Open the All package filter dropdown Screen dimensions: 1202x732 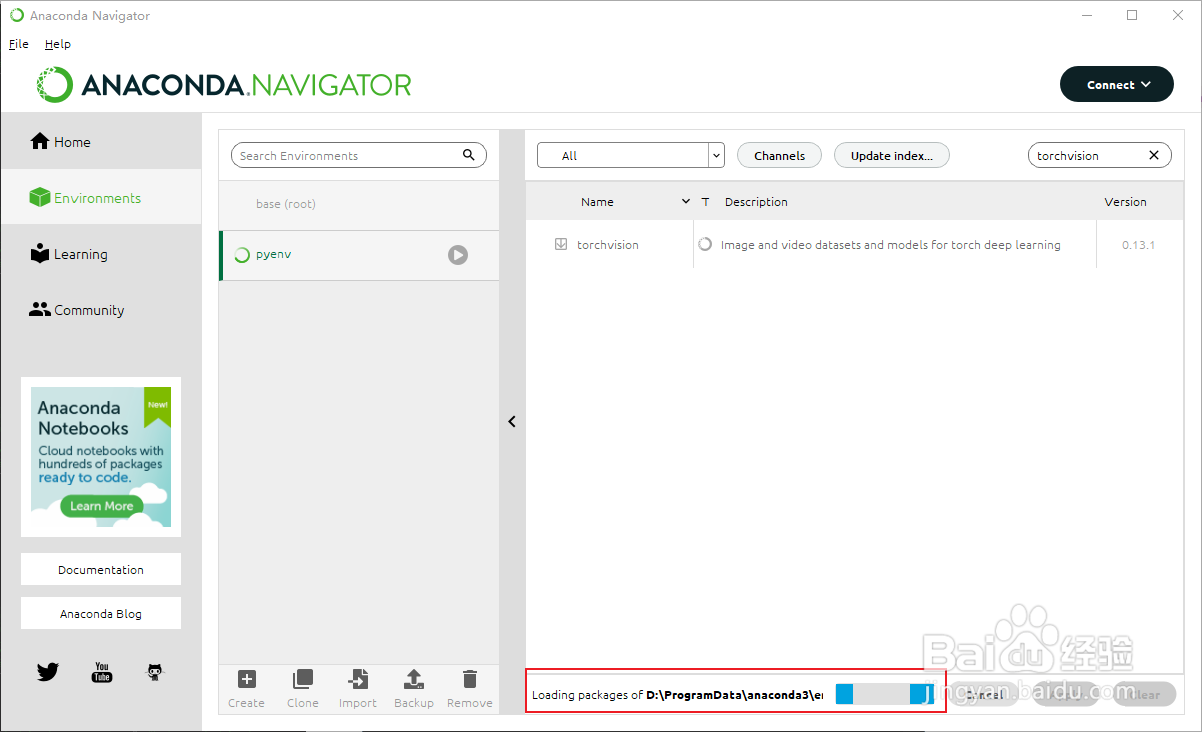click(630, 155)
